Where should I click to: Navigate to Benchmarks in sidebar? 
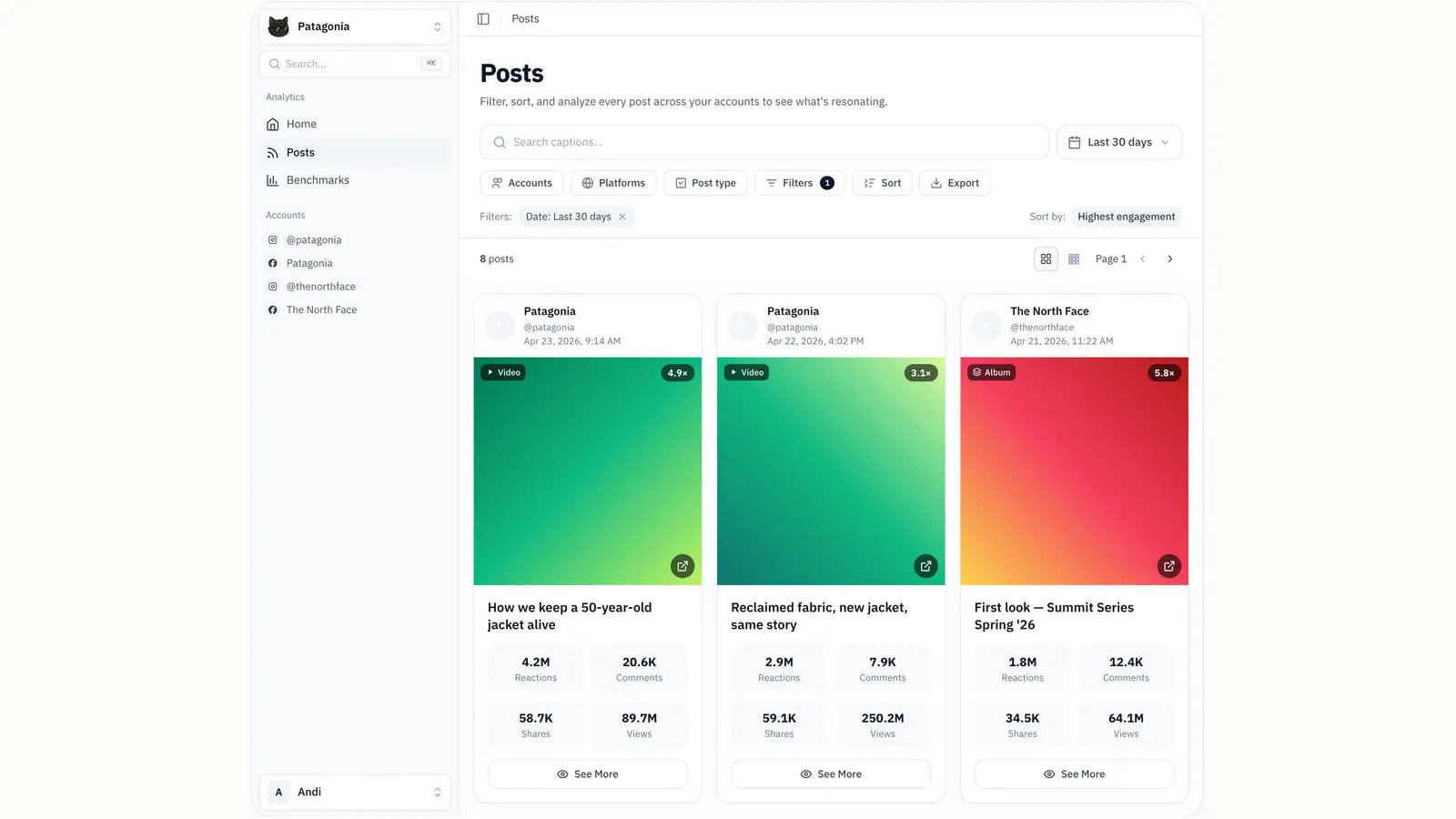pos(318,180)
